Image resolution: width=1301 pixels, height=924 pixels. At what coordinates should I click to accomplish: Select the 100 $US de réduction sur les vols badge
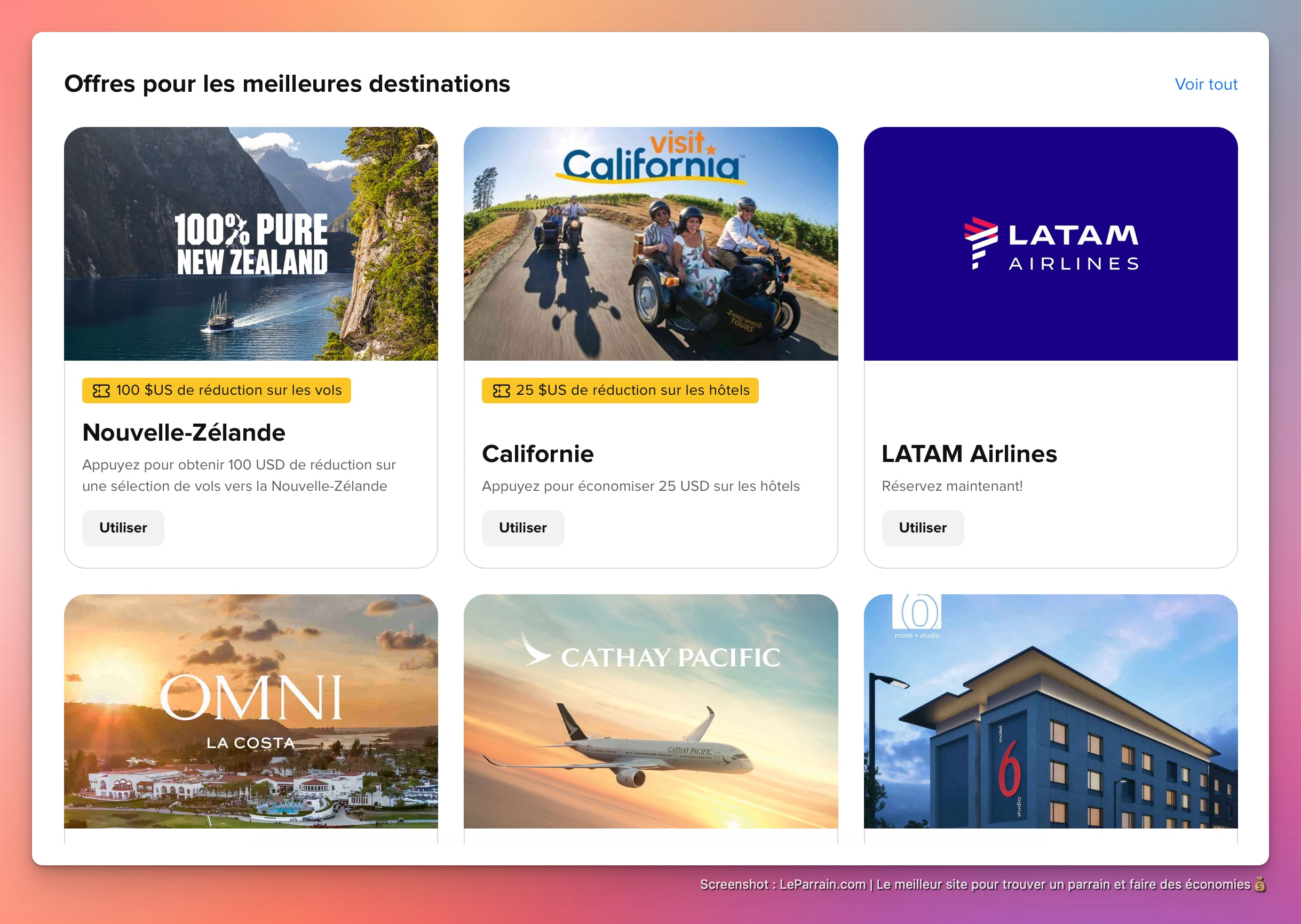click(x=216, y=391)
